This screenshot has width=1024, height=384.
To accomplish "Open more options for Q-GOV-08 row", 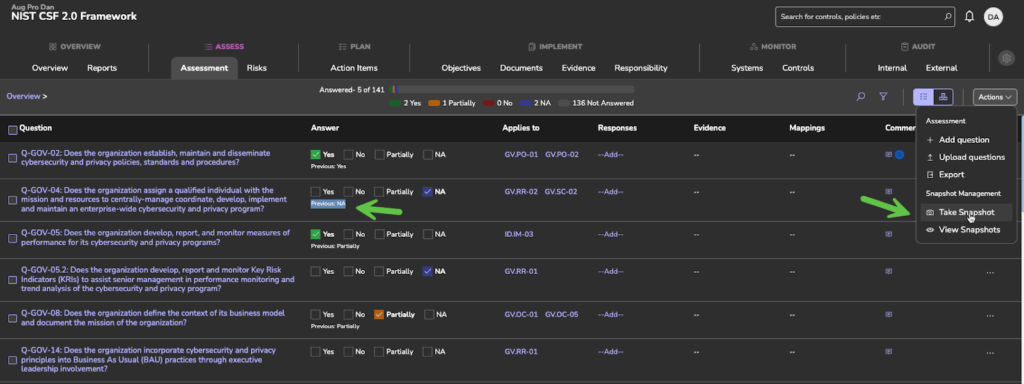I will (x=990, y=315).
